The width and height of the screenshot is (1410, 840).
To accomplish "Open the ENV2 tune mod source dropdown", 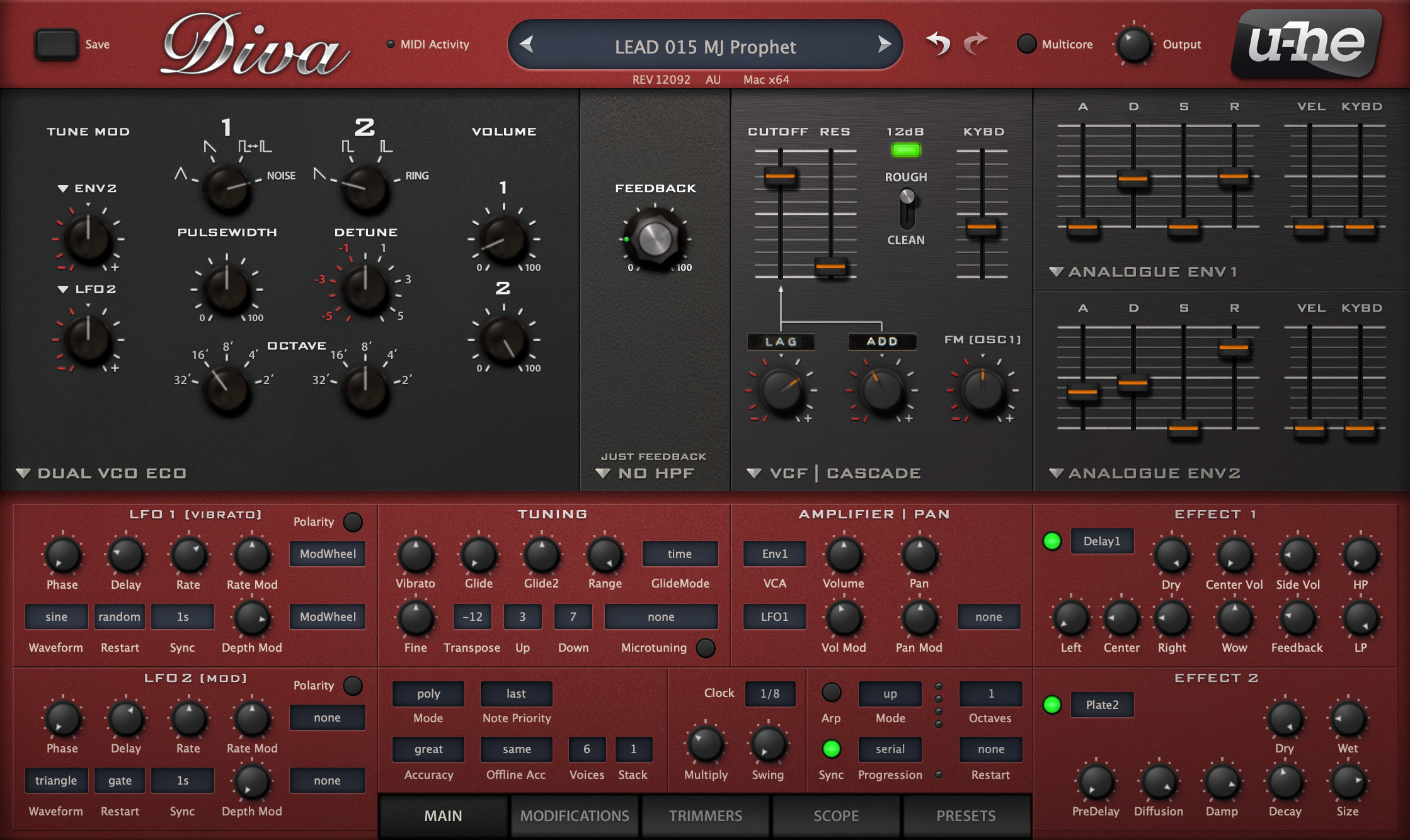I will tap(87, 188).
